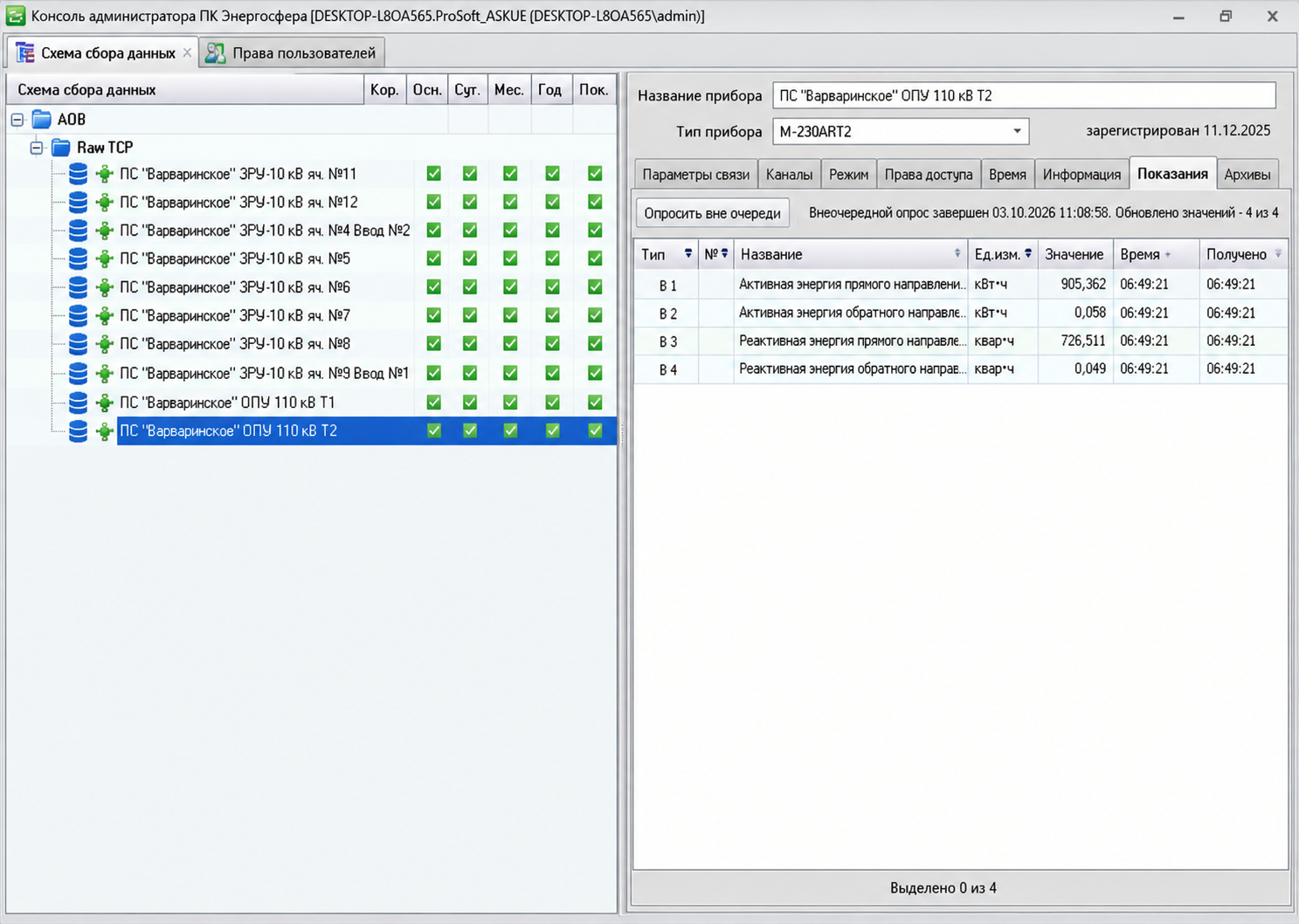Click the value 905,362 cell

1075,284
